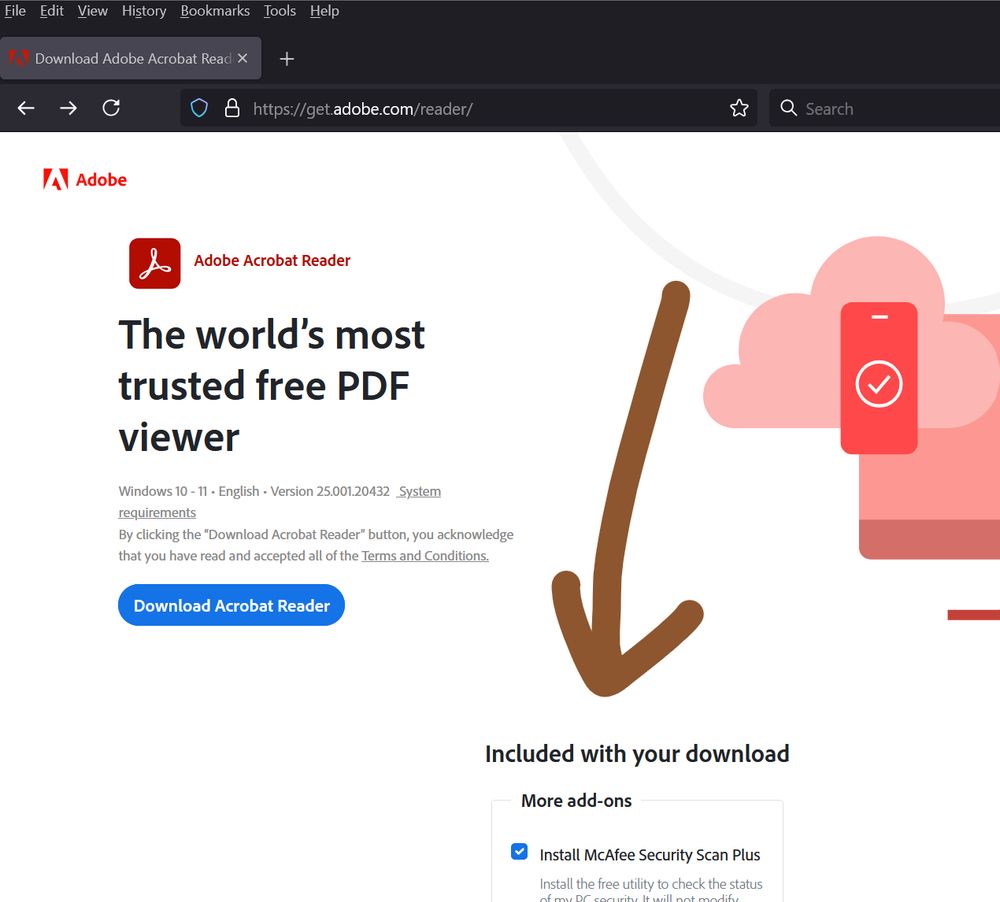1000x902 pixels.
Task: Go back to the previous page
Action: pos(26,108)
